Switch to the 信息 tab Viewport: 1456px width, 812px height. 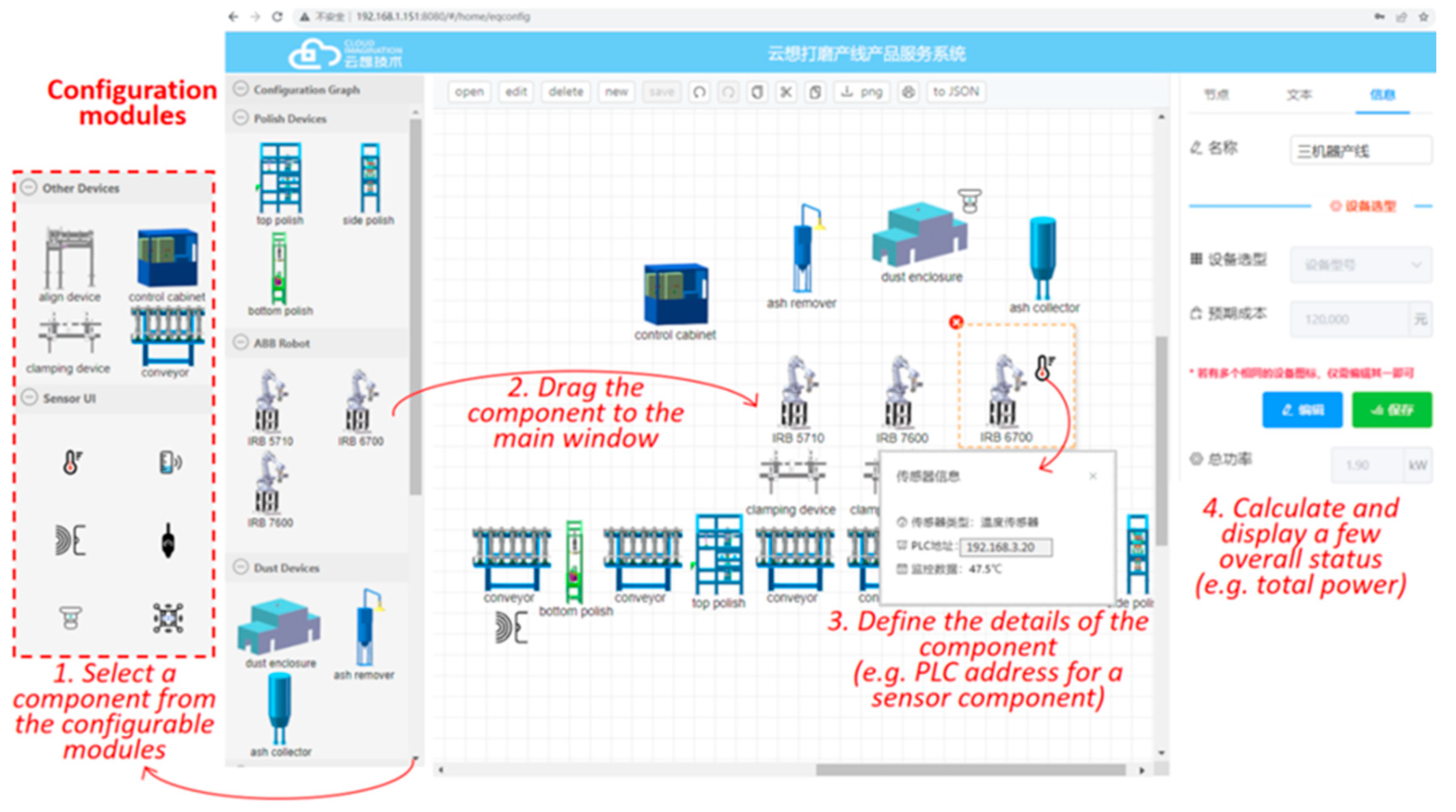point(1382,94)
